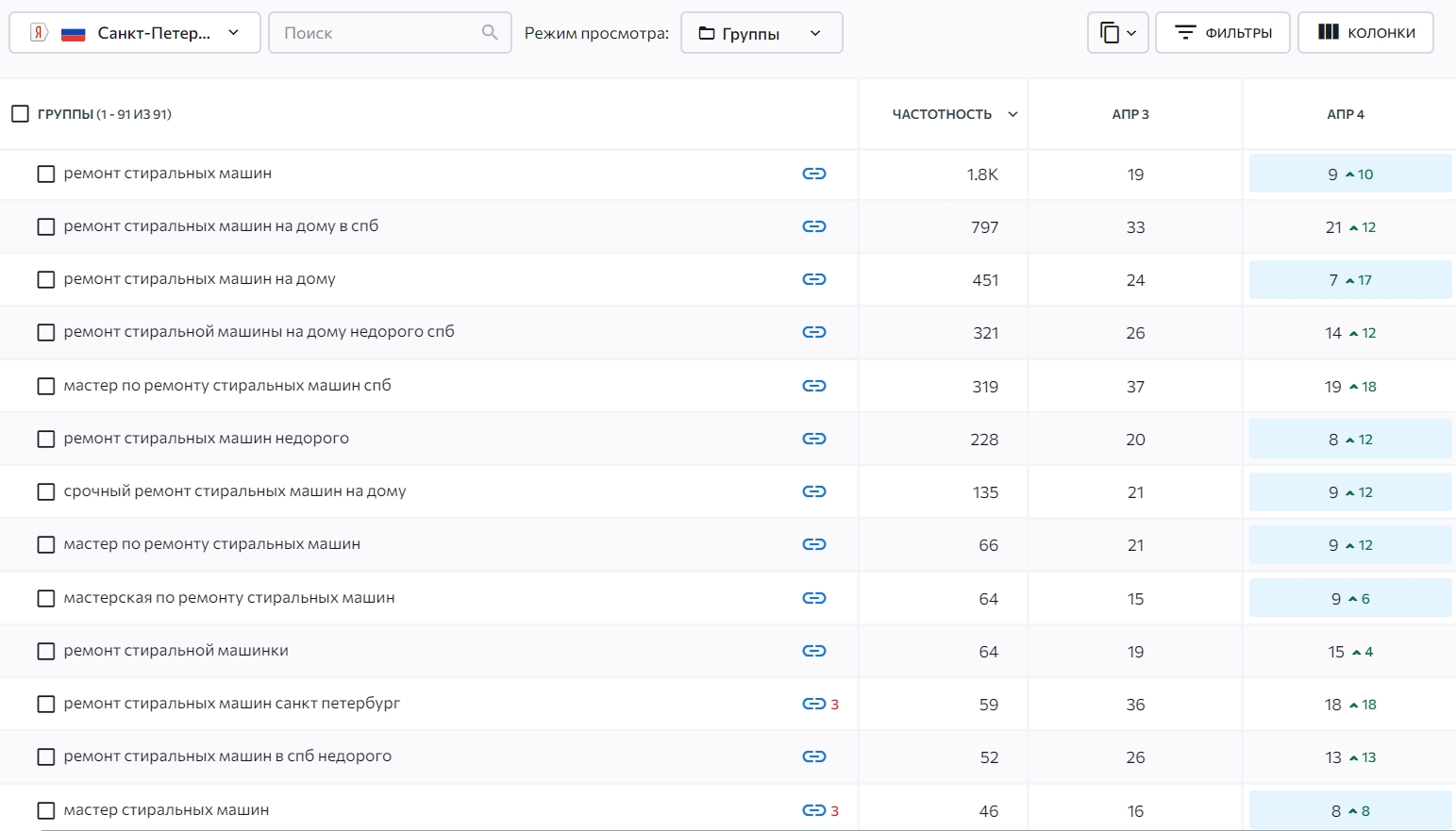Screen dimensions: 1456x831
Task: Click link icon for 'мастерская по ремонту стиральных машин'
Action: point(813,598)
